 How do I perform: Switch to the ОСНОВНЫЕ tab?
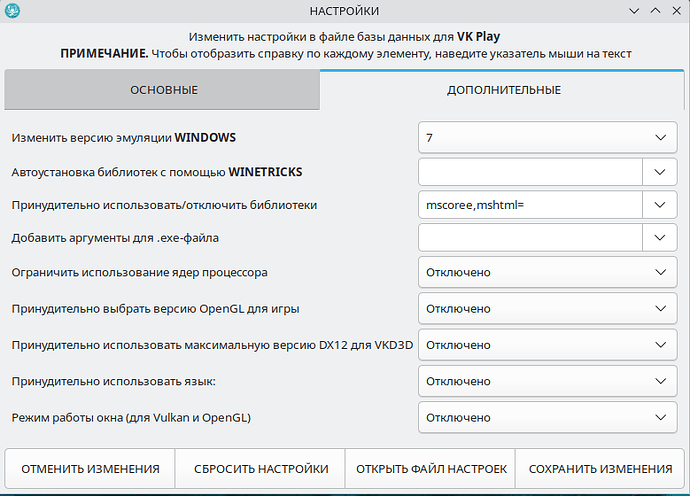pyautogui.click(x=163, y=90)
